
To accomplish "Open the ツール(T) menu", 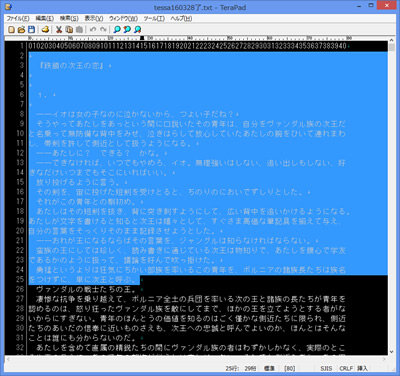I will pyautogui.click(x=154, y=18).
